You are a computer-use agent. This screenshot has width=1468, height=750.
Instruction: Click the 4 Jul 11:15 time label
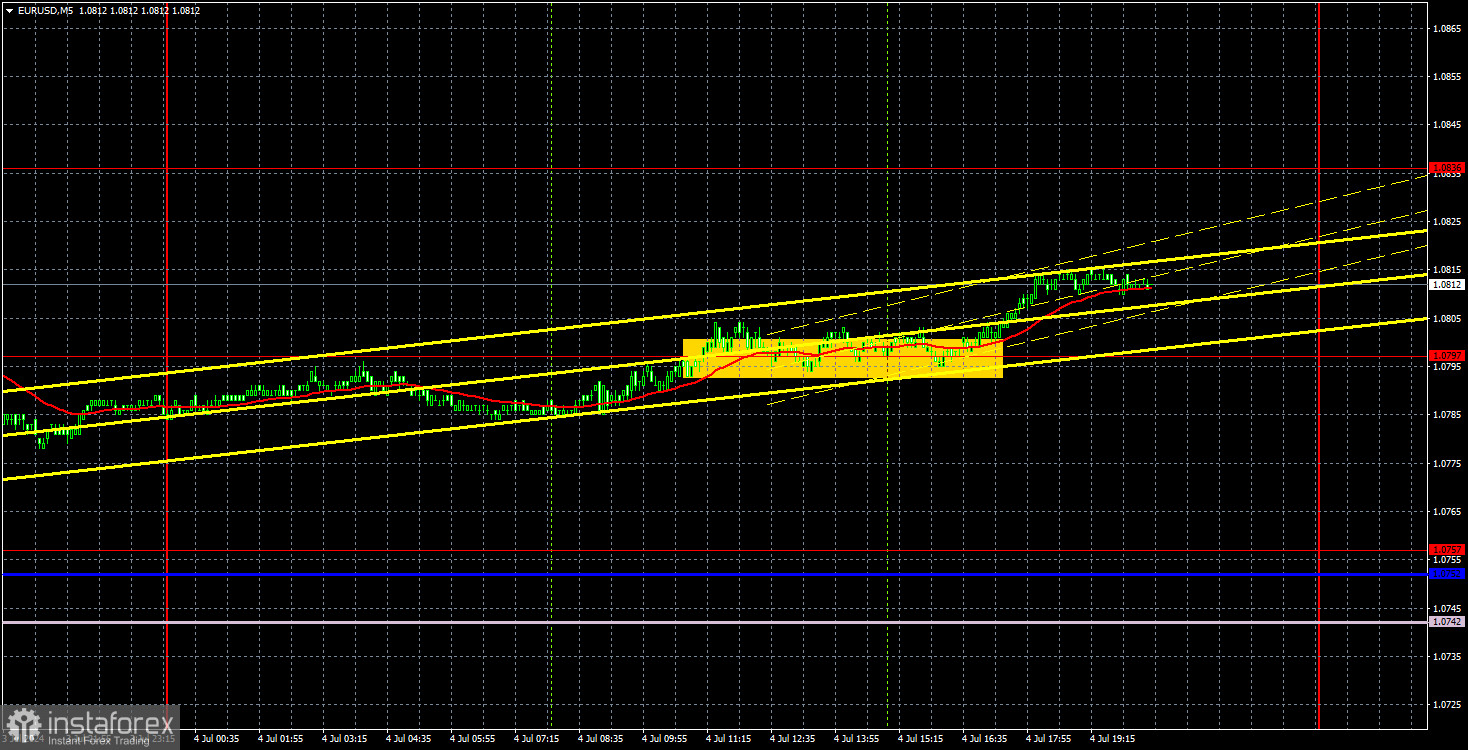click(x=729, y=739)
